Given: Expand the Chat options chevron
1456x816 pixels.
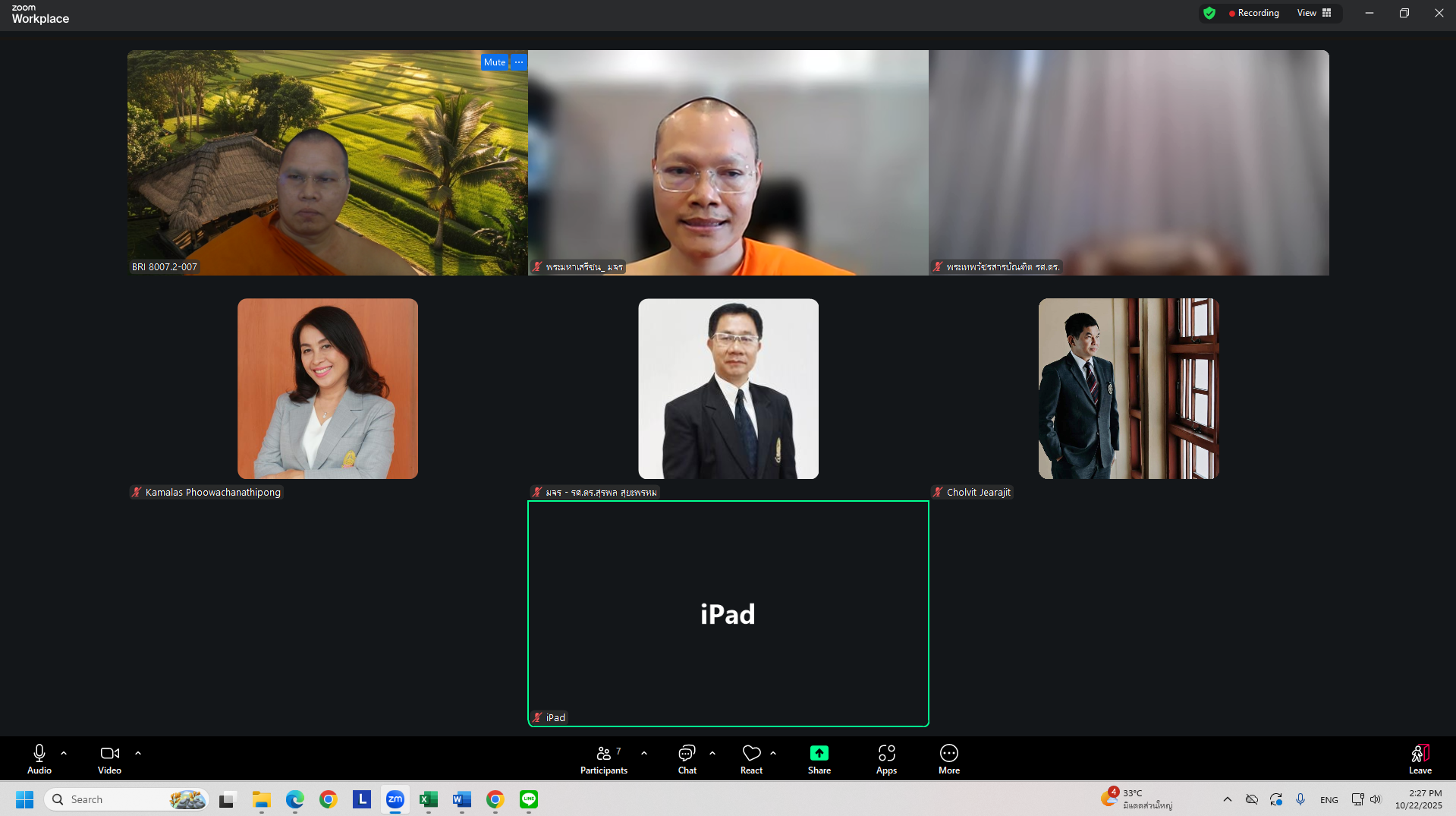Looking at the screenshot, I should coord(712,753).
